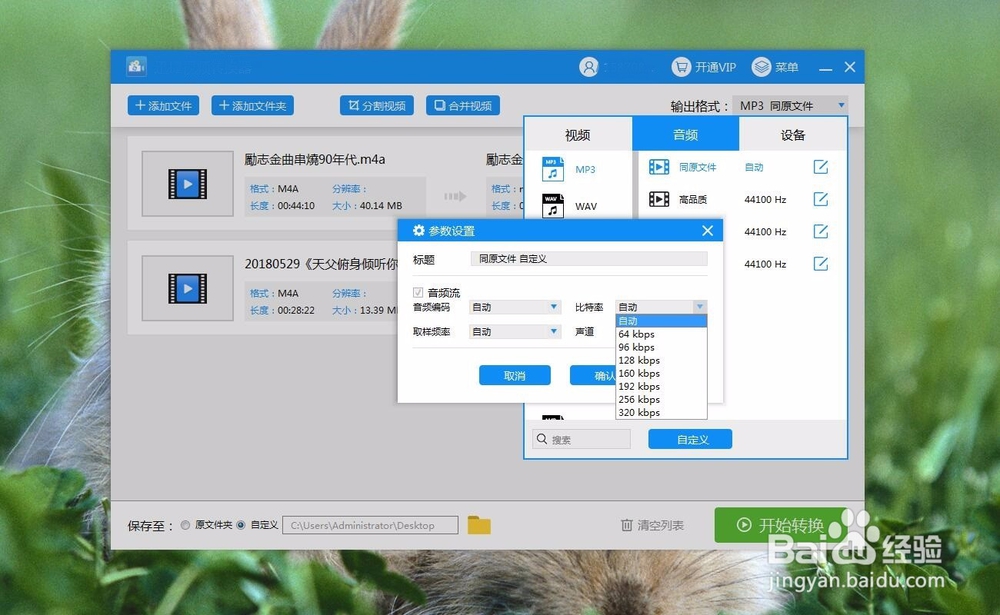This screenshot has width=1000, height=615.
Task: Click the 取消 cancel button
Action: tap(515, 375)
